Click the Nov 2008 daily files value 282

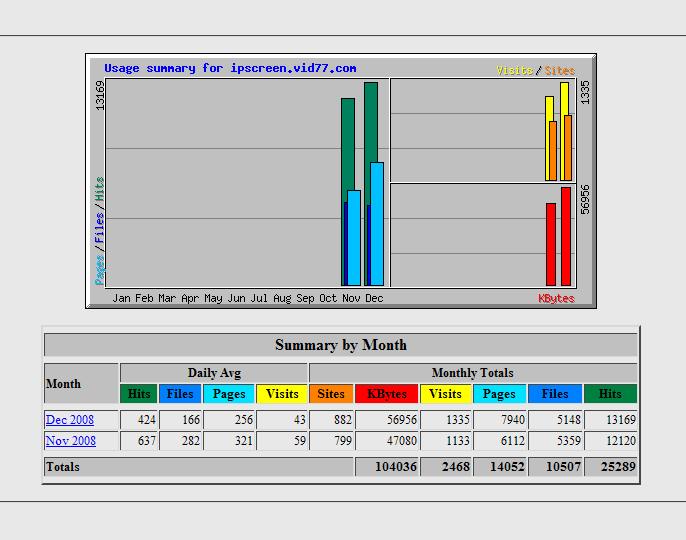point(191,441)
